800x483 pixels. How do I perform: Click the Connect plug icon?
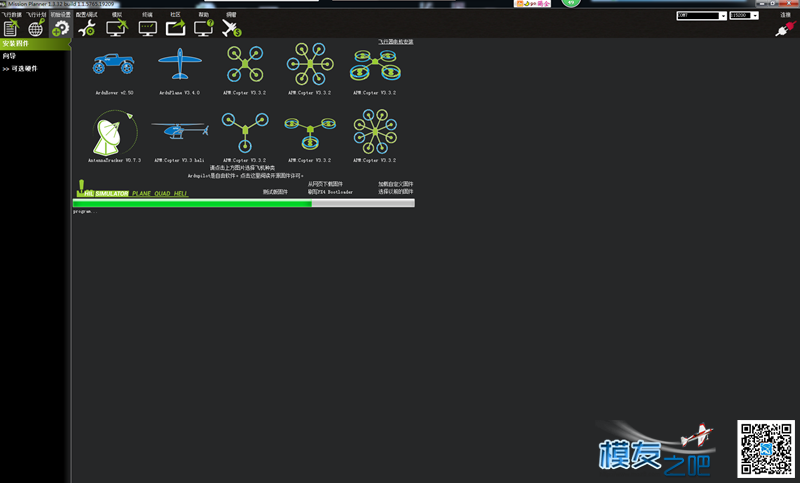(786, 29)
